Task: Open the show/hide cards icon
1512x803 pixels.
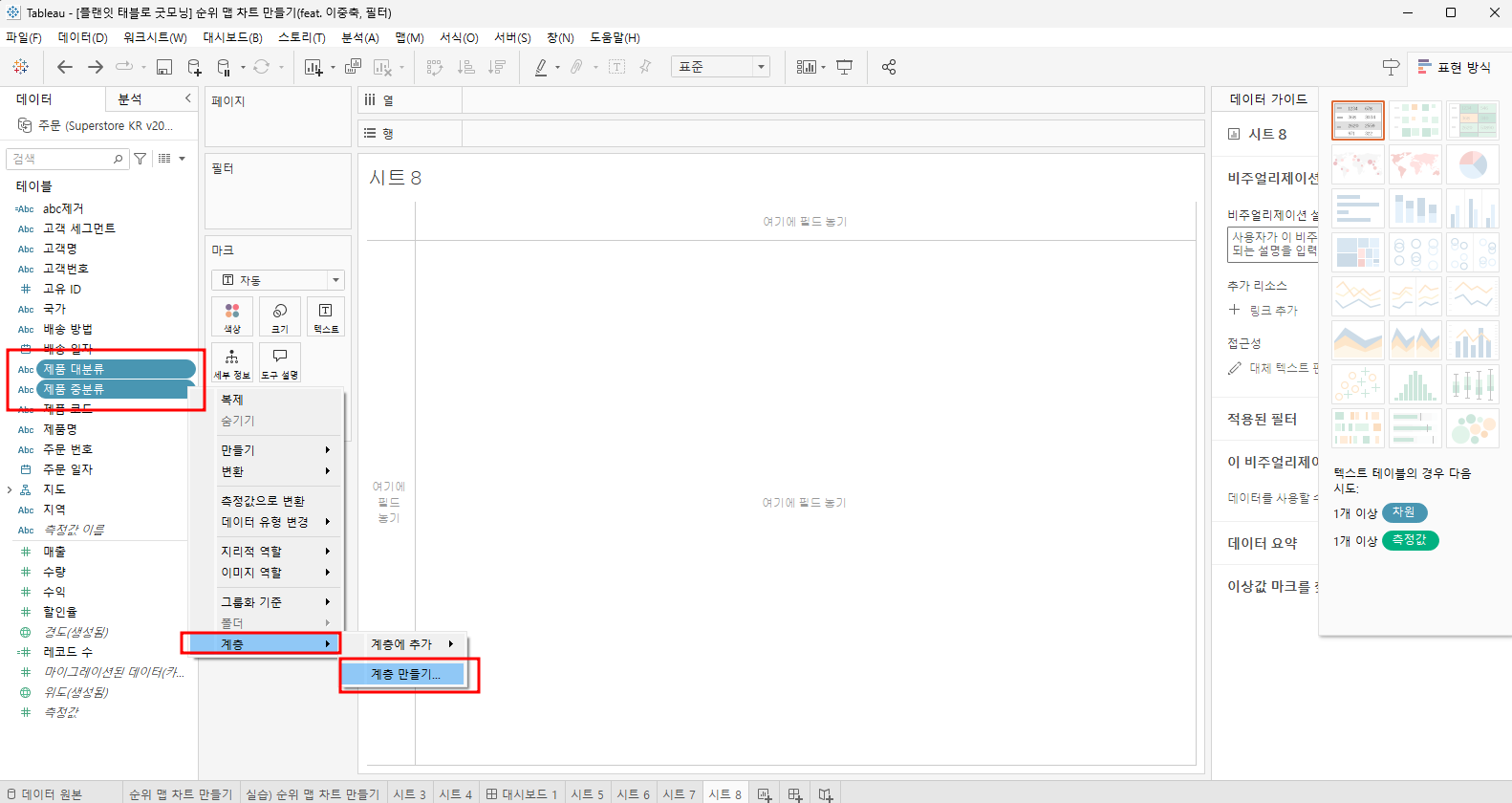Action: point(807,67)
